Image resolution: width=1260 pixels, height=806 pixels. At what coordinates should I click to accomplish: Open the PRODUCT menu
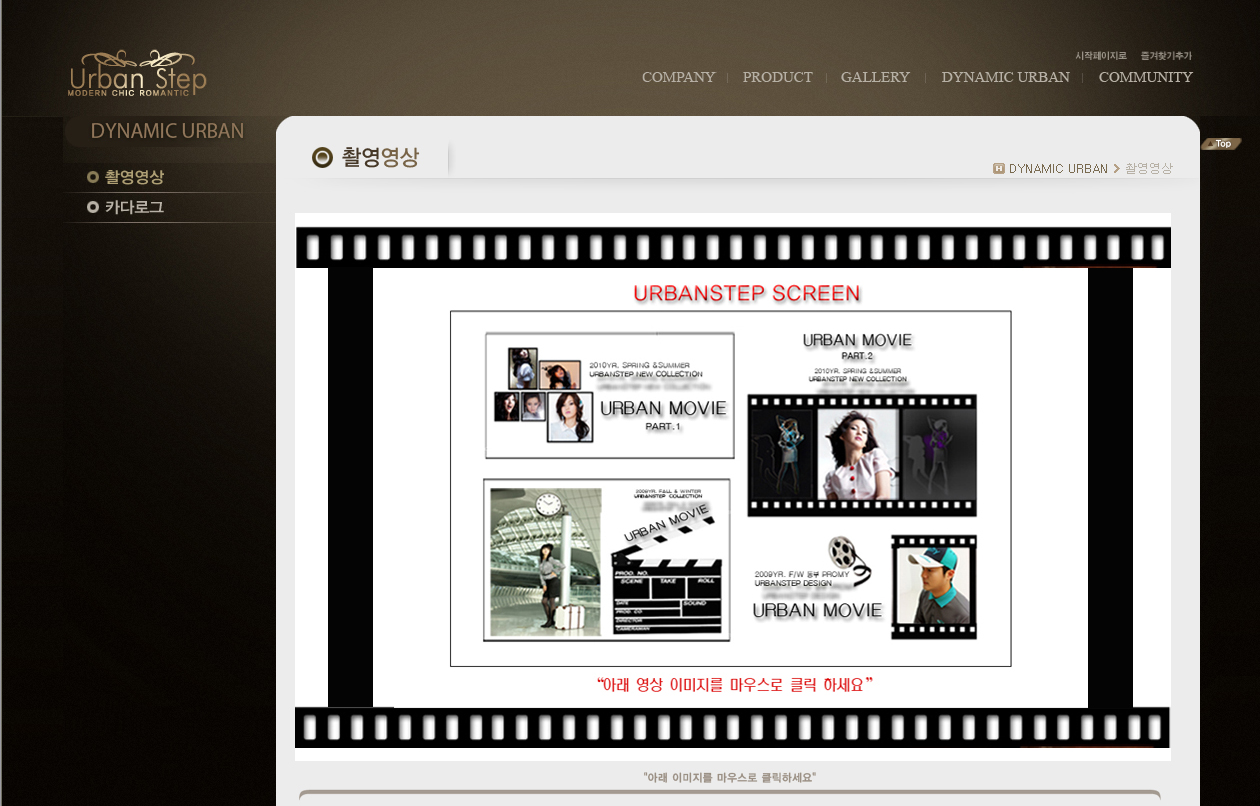[777, 77]
